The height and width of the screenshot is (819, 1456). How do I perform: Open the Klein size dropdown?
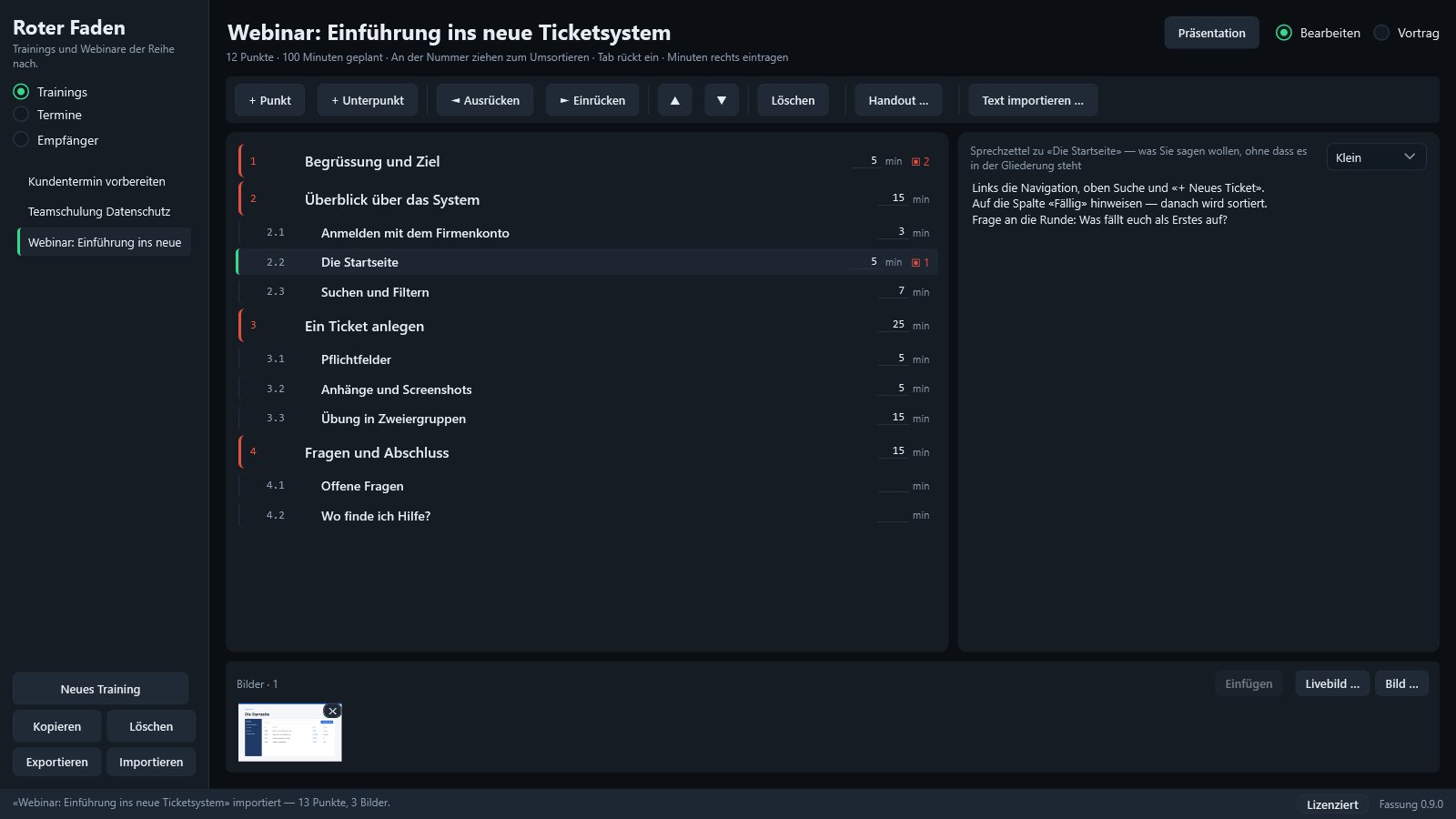tap(1376, 157)
